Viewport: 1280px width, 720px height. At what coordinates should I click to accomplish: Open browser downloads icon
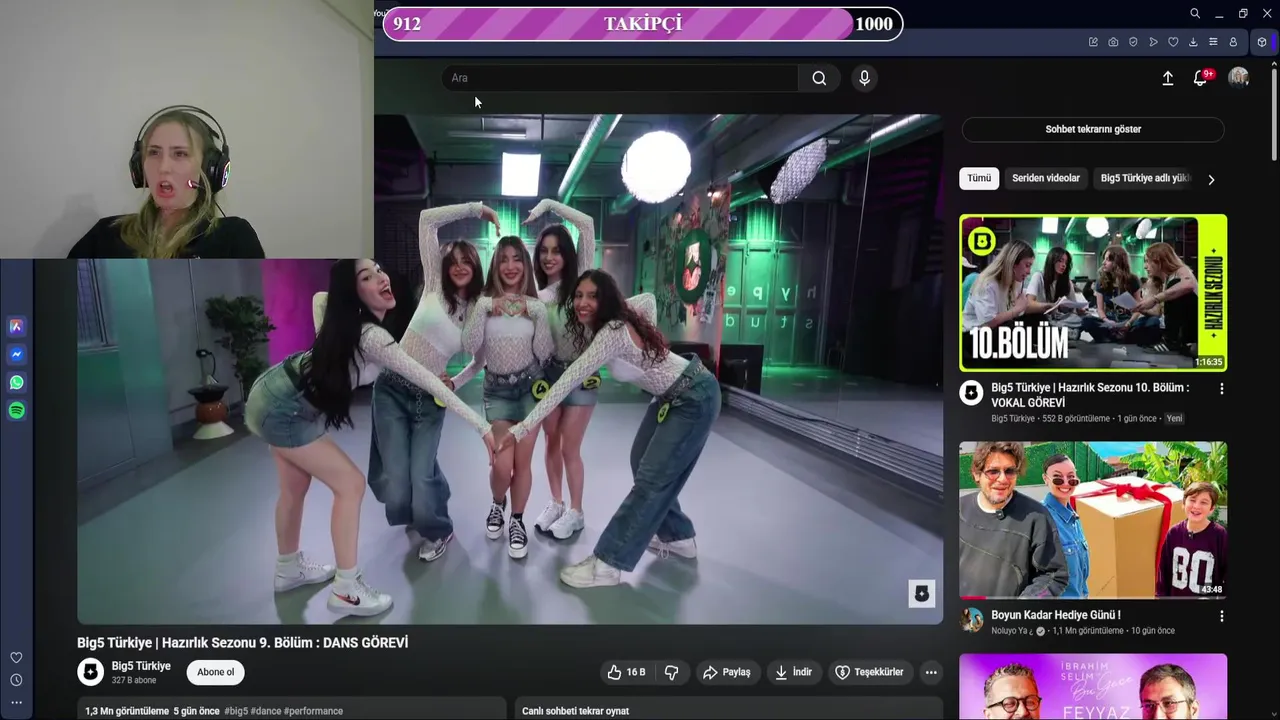pyautogui.click(x=1193, y=42)
